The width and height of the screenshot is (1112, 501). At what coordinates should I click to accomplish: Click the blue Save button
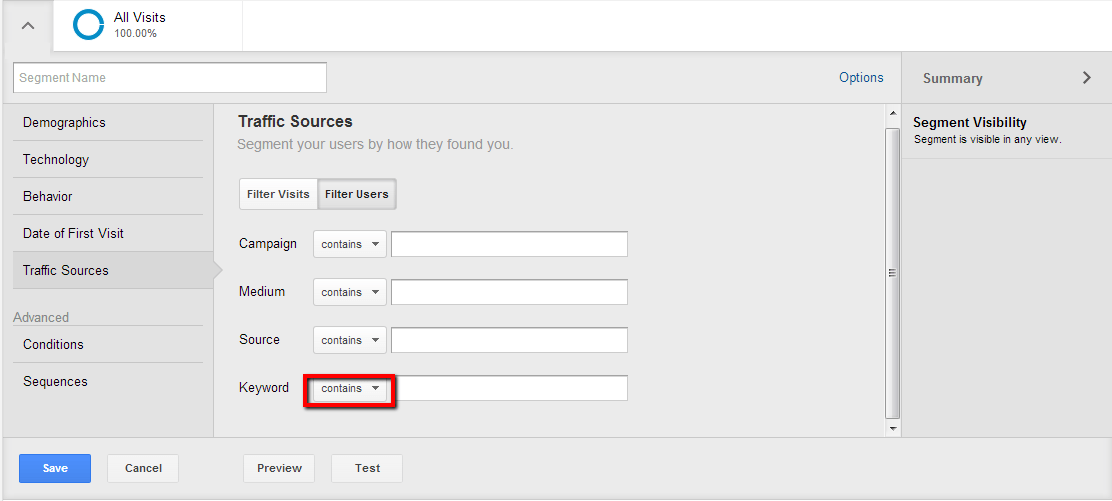[55, 468]
